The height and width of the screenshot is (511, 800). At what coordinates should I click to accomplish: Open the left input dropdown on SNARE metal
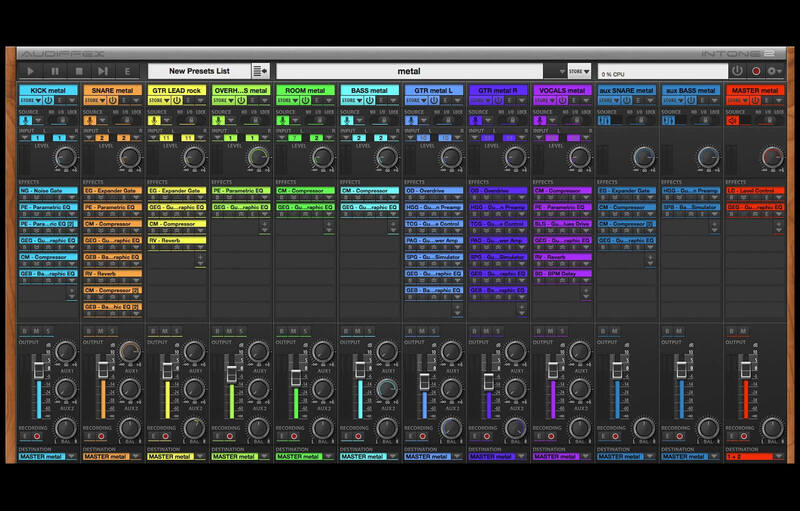(x=89, y=138)
